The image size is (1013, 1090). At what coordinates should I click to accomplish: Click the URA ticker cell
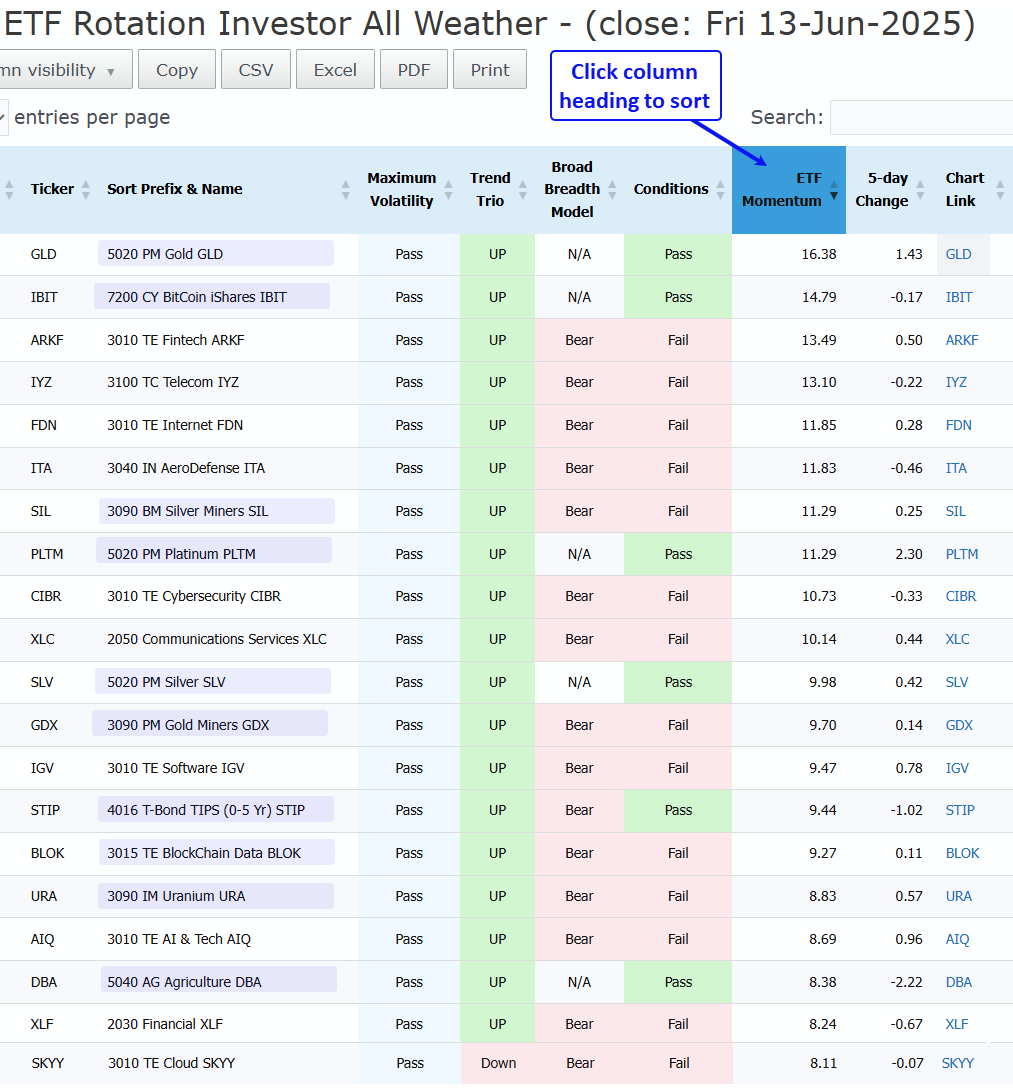(44, 897)
